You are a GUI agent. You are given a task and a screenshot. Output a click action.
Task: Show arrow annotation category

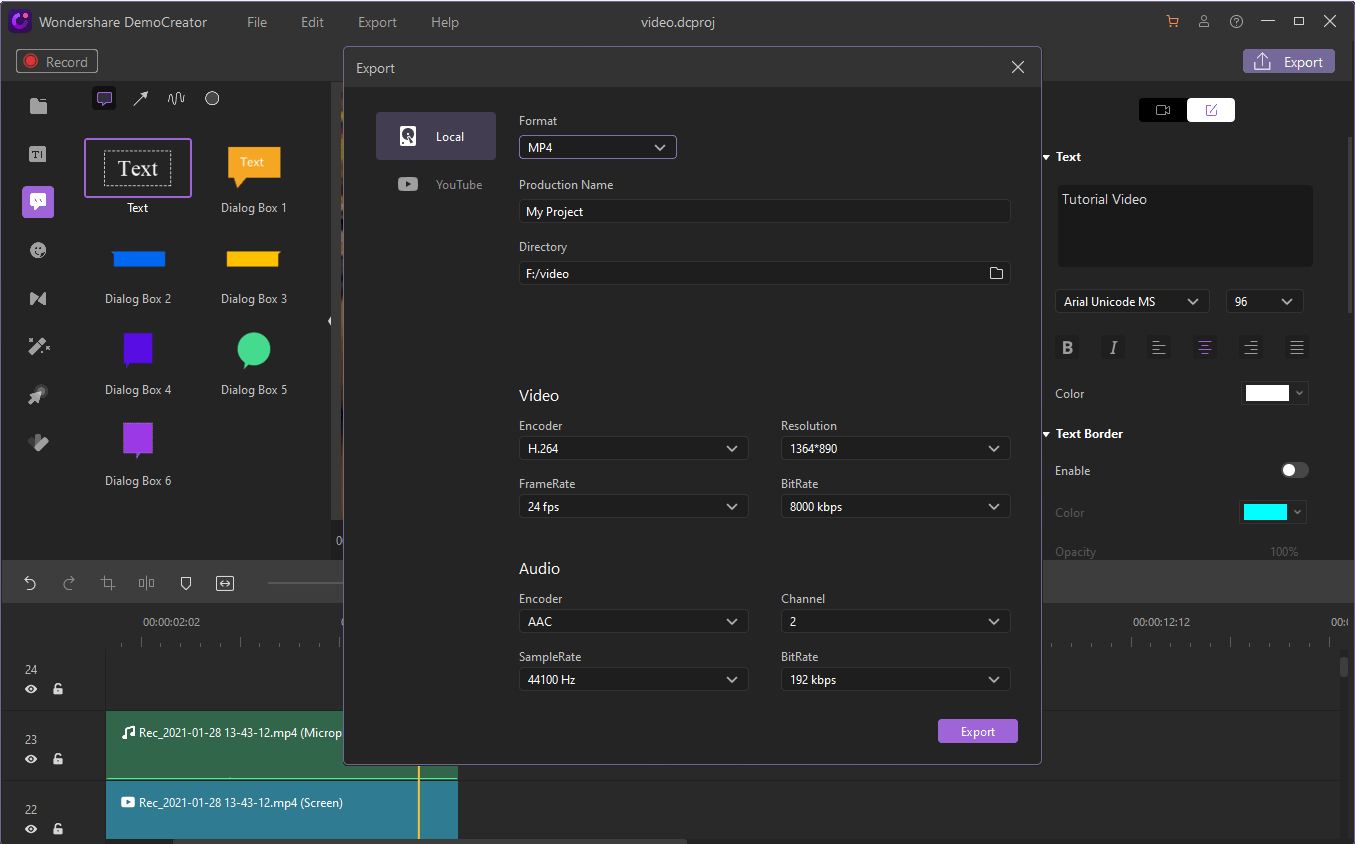click(141, 98)
